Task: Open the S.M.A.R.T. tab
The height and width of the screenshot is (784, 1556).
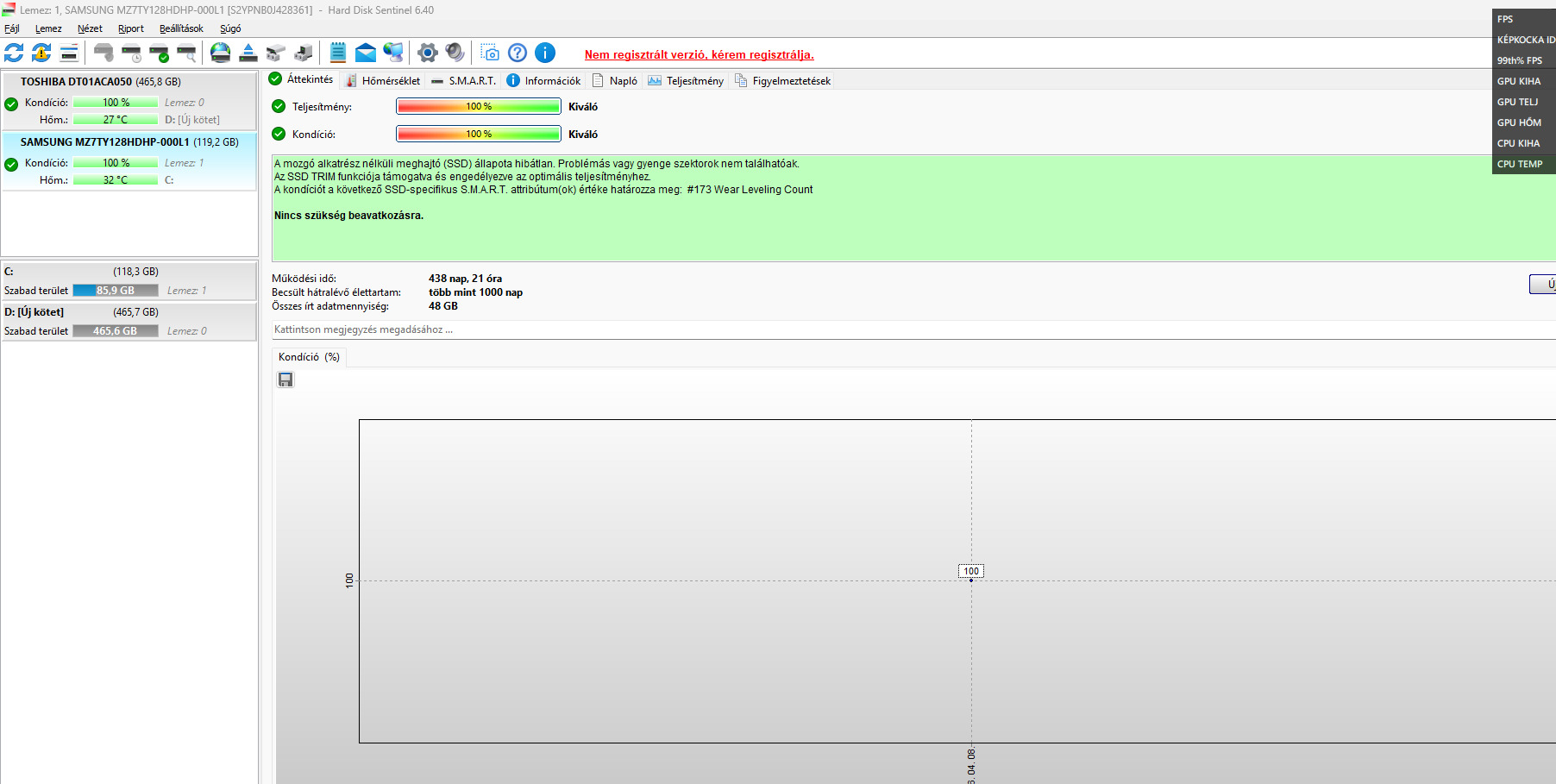Action: [x=463, y=81]
